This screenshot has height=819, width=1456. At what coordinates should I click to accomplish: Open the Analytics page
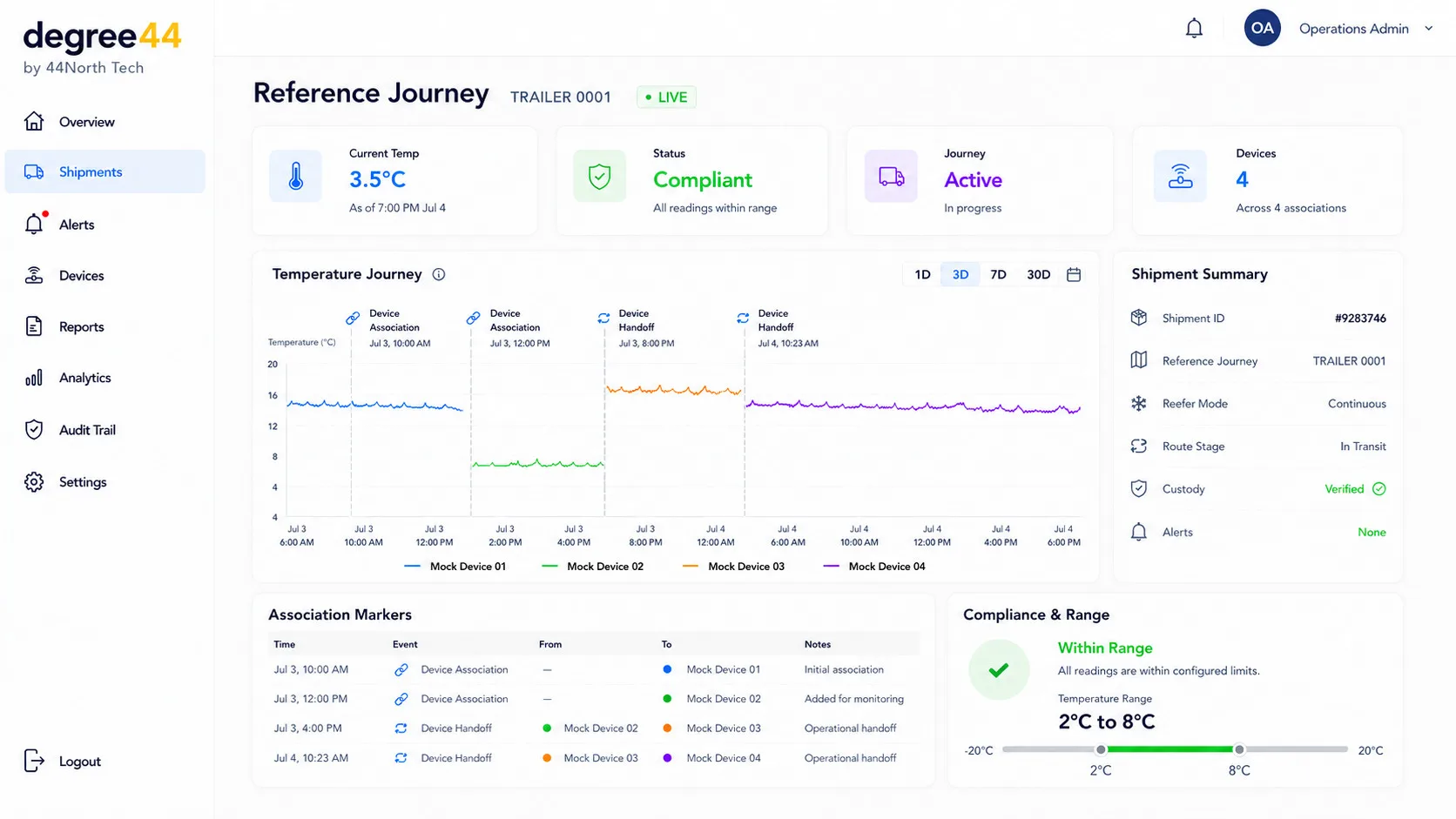(105, 378)
